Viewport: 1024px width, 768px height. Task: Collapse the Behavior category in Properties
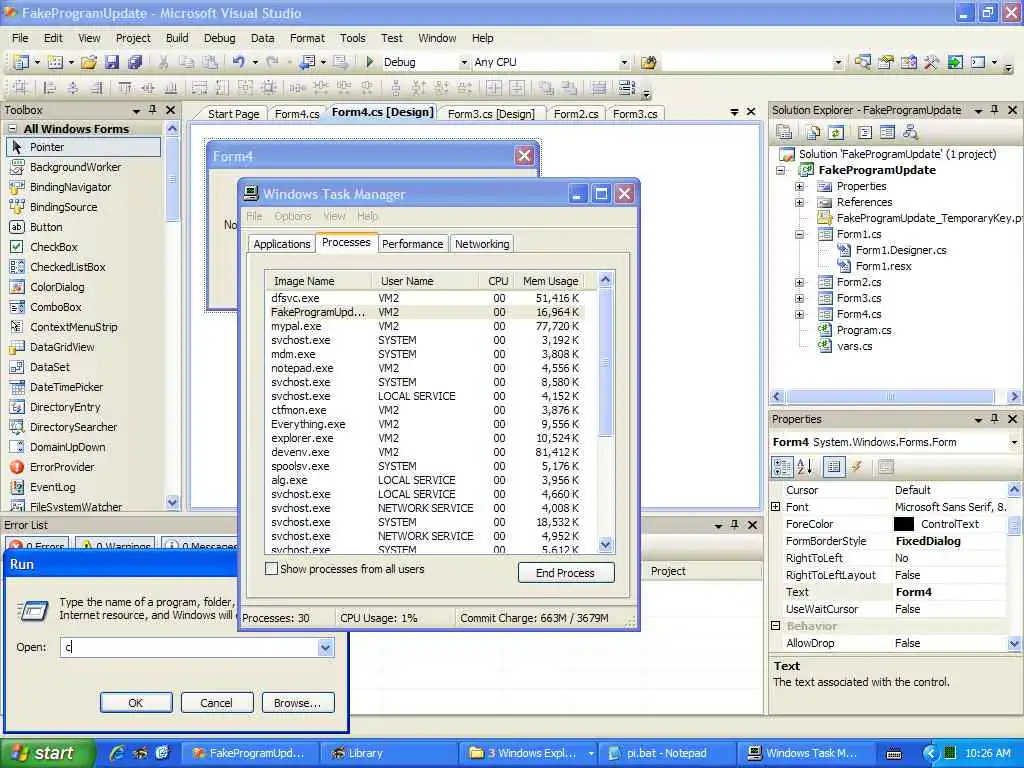pyautogui.click(x=776, y=626)
